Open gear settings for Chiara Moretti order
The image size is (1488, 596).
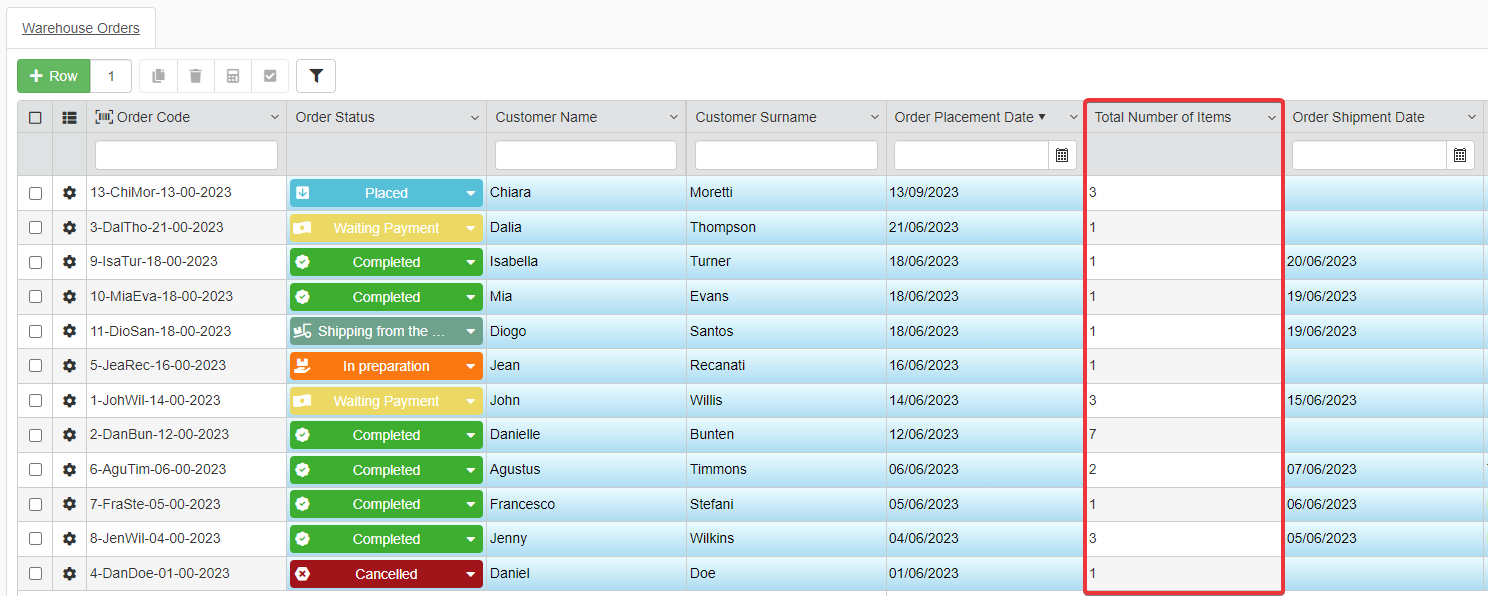[69, 193]
